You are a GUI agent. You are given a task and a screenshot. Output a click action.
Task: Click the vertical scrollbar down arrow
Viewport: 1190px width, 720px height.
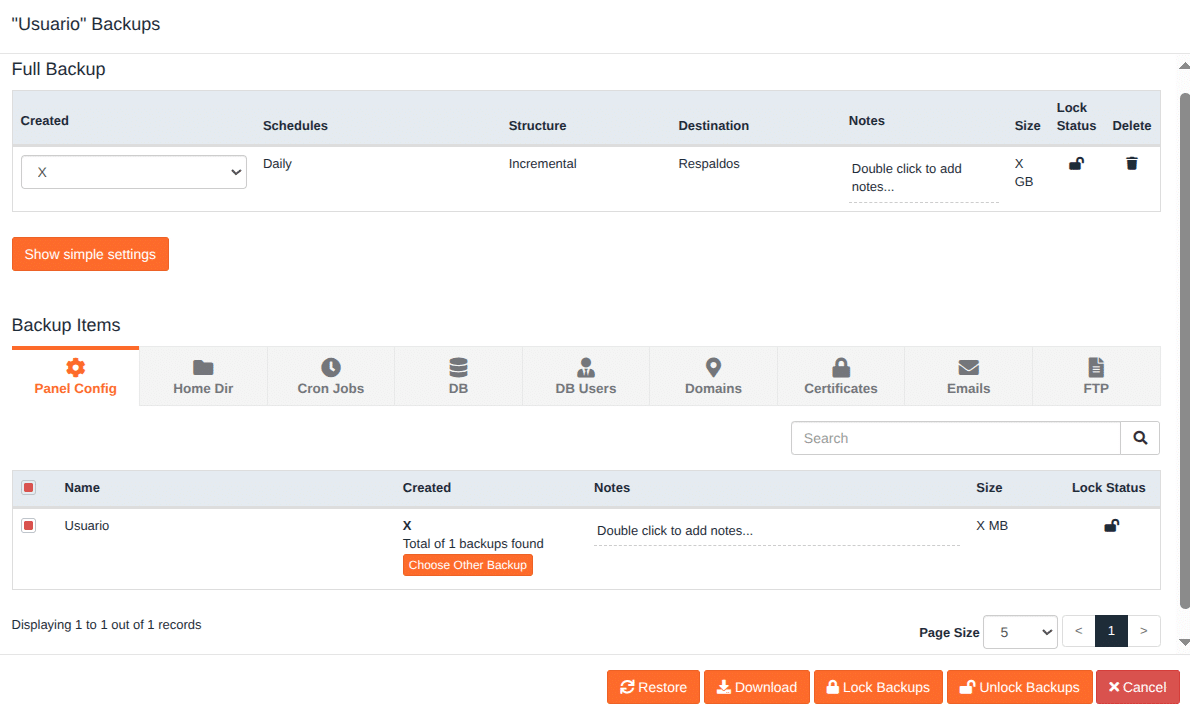pyautogui.click(x=1184, y=642)
